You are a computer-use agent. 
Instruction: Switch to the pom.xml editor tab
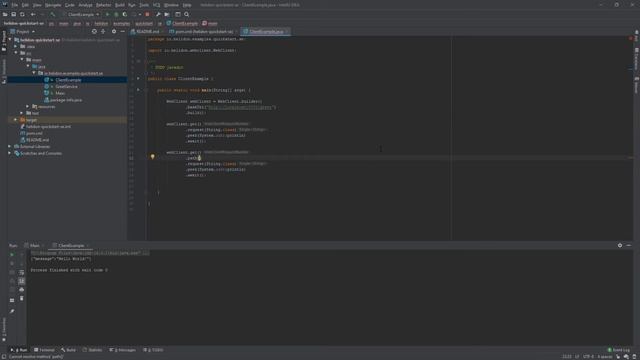(204, 31)
